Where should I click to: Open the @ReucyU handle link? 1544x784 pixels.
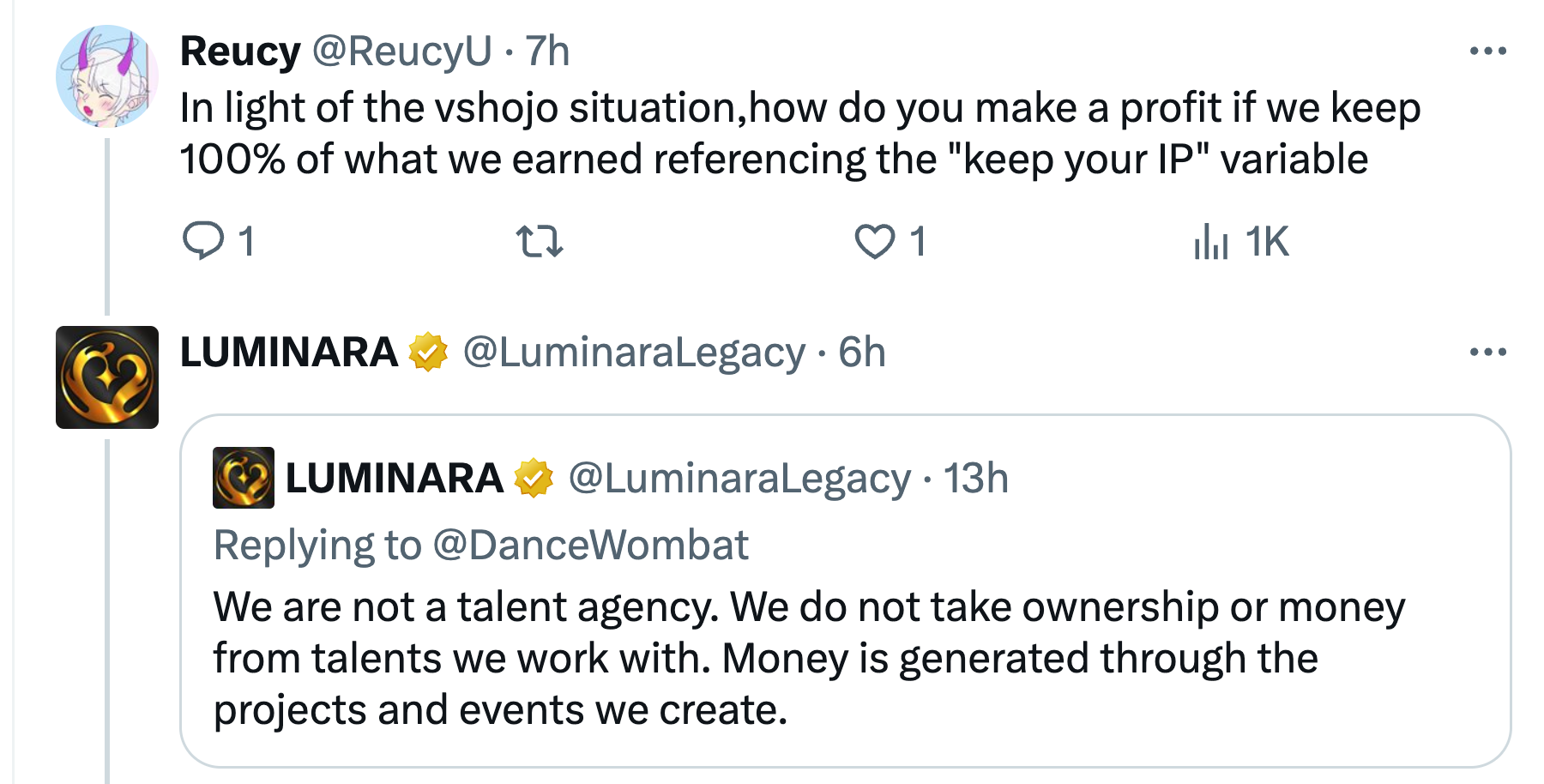(x=401, y=51)
